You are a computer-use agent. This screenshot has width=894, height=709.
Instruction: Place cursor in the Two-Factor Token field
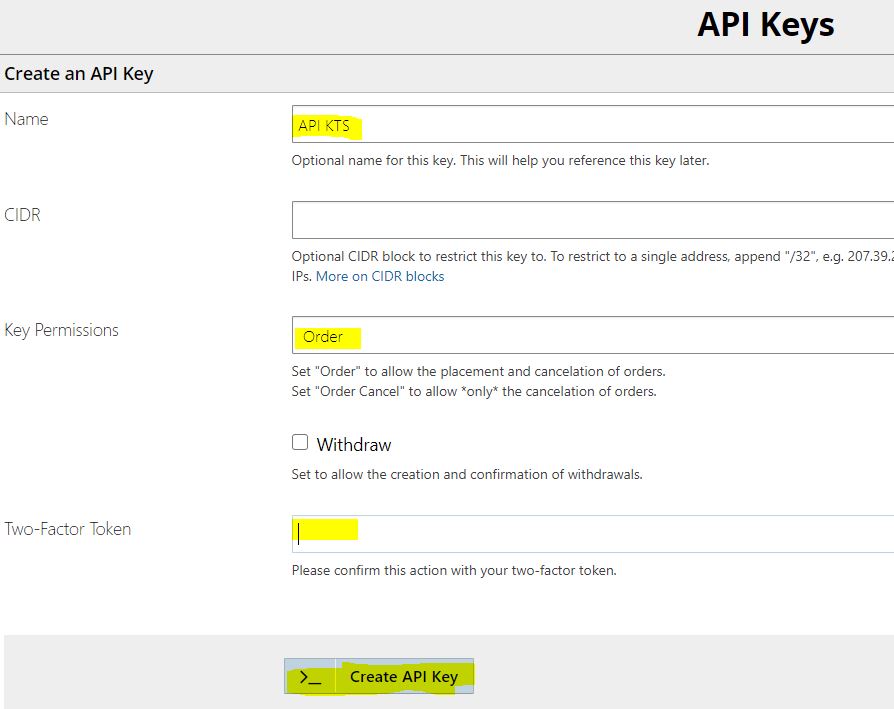coord(592,533)
